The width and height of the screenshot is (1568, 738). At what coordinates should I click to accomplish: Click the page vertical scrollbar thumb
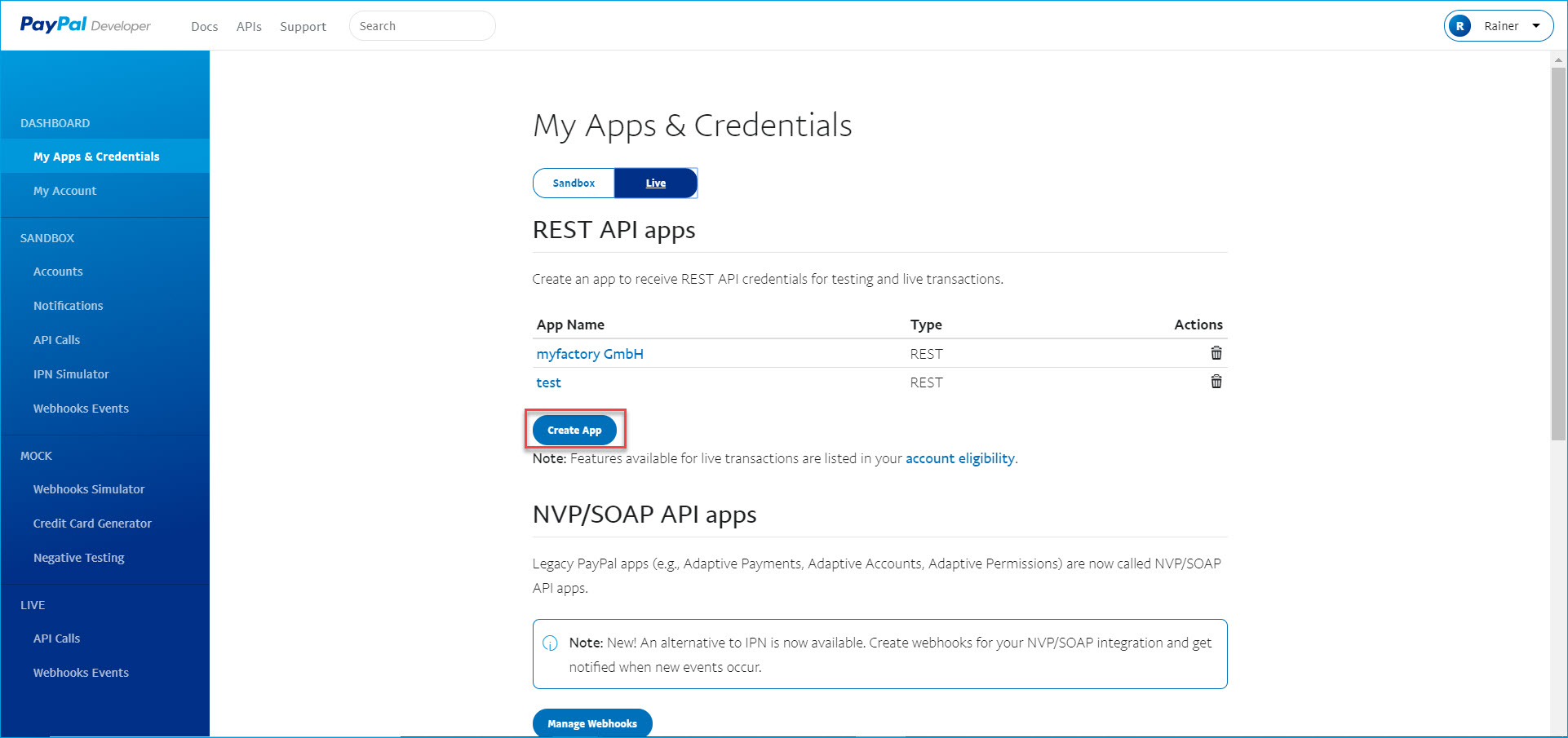point(1558,253)
